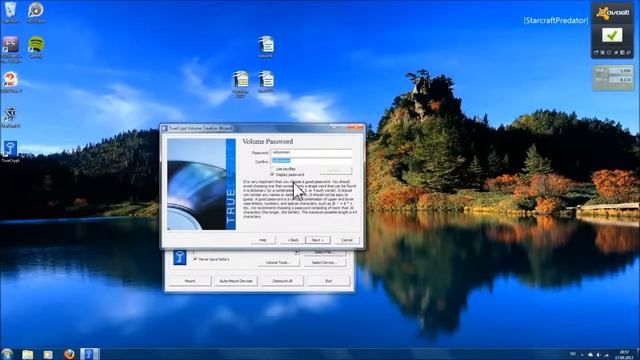This screenshot has width=640, height=360.
Task: Click Select File in the main window
Action: (x=324, y=252)
